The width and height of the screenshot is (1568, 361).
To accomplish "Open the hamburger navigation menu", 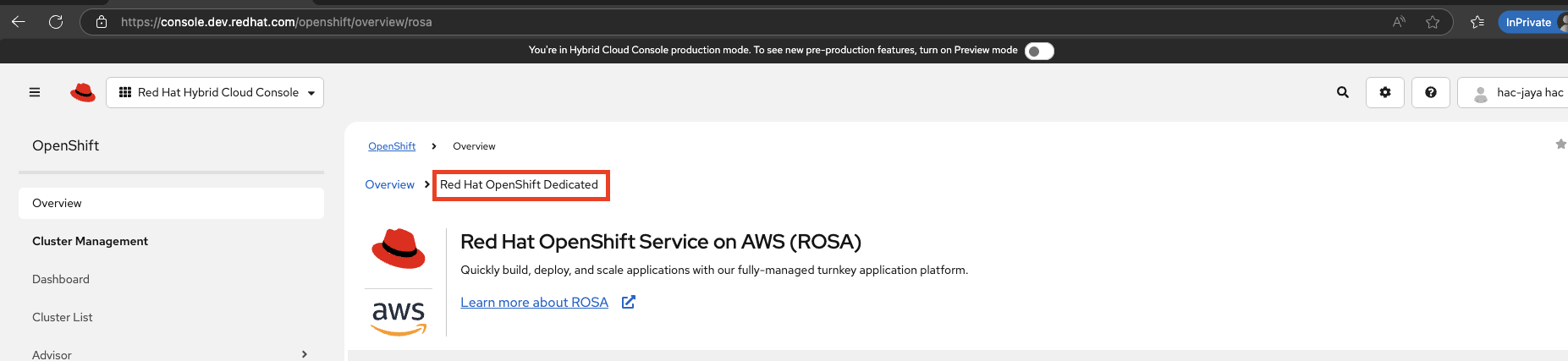I will tap(35, 92).
